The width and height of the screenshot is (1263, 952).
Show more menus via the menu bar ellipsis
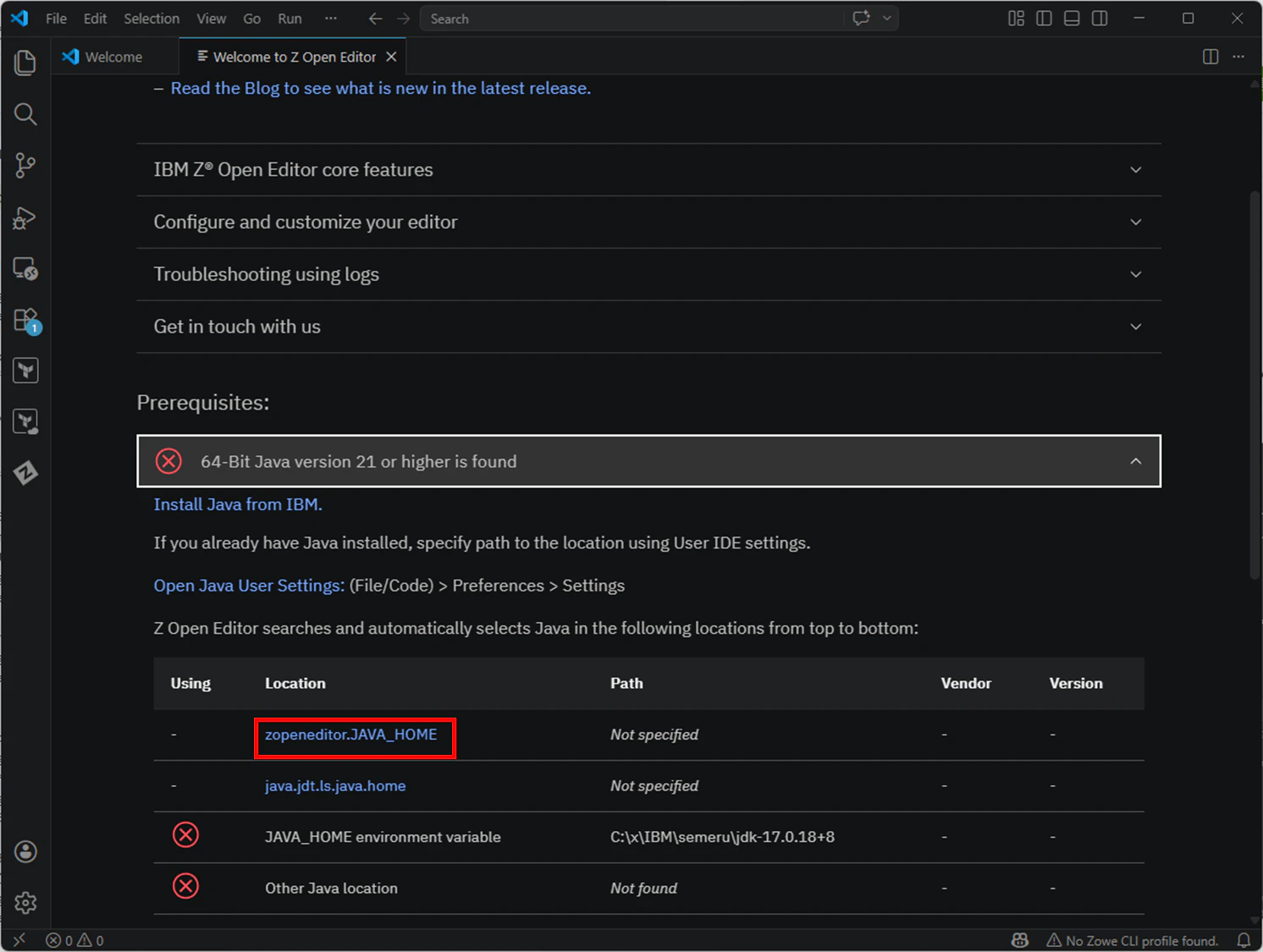pos(331,19)
